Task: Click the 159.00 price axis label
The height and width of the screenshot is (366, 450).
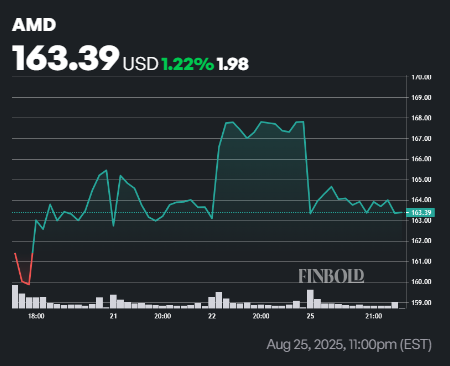Action: 421,303
